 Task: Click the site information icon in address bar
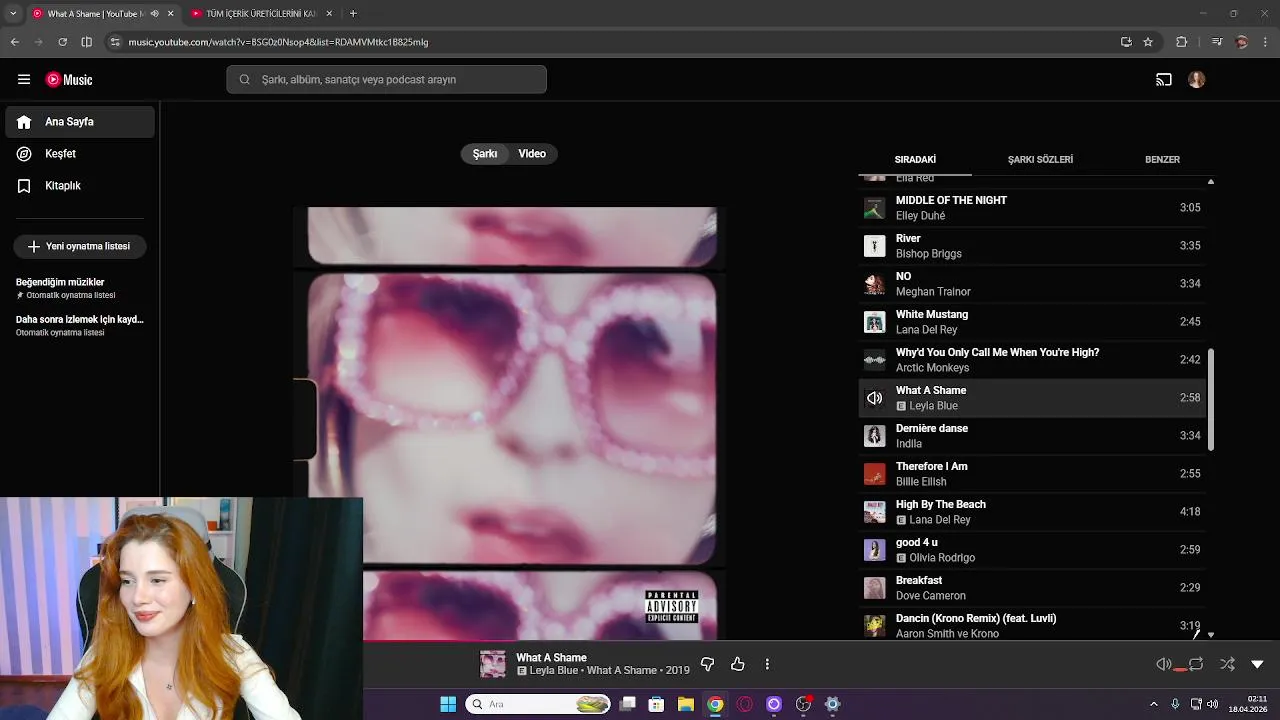click(x=116, y=42)
